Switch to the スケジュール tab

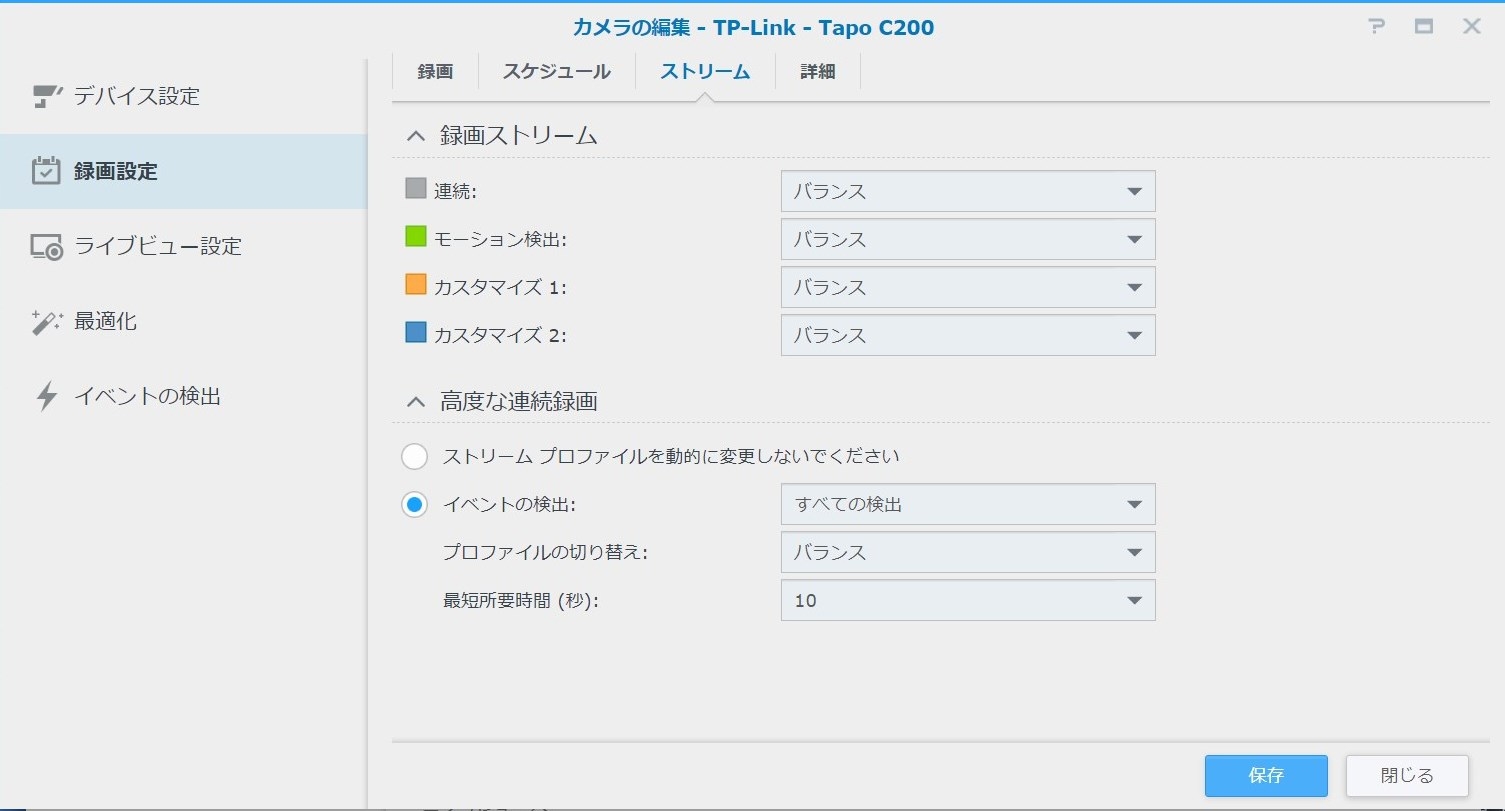(556, 72)
